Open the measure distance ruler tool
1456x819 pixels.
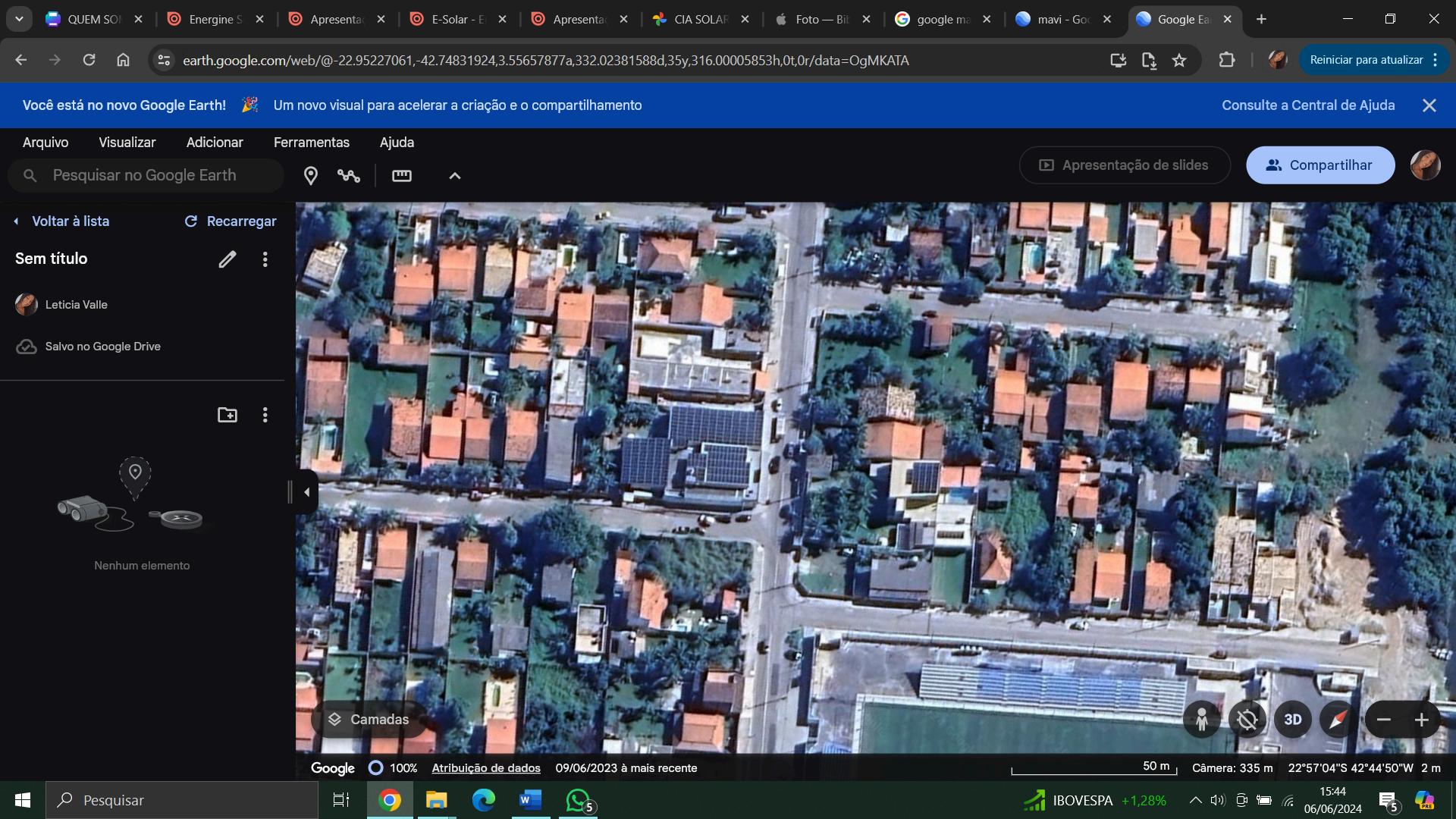(401, 176)
